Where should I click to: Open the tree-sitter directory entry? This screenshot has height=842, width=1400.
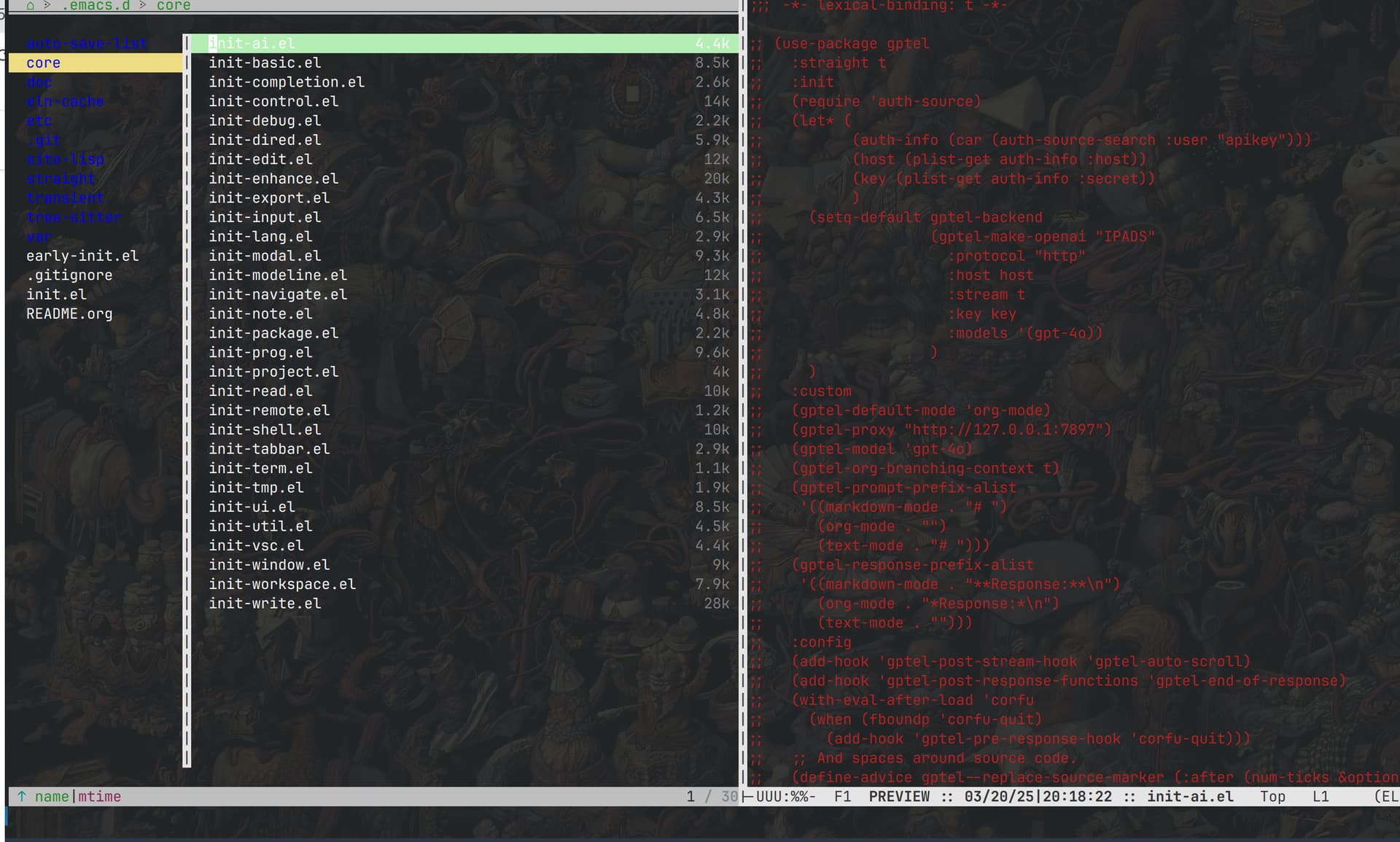tap(73, 217)
